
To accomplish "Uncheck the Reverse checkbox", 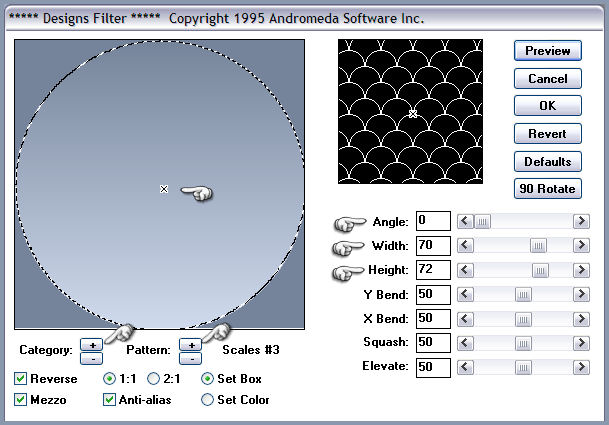I will [21, 378].
